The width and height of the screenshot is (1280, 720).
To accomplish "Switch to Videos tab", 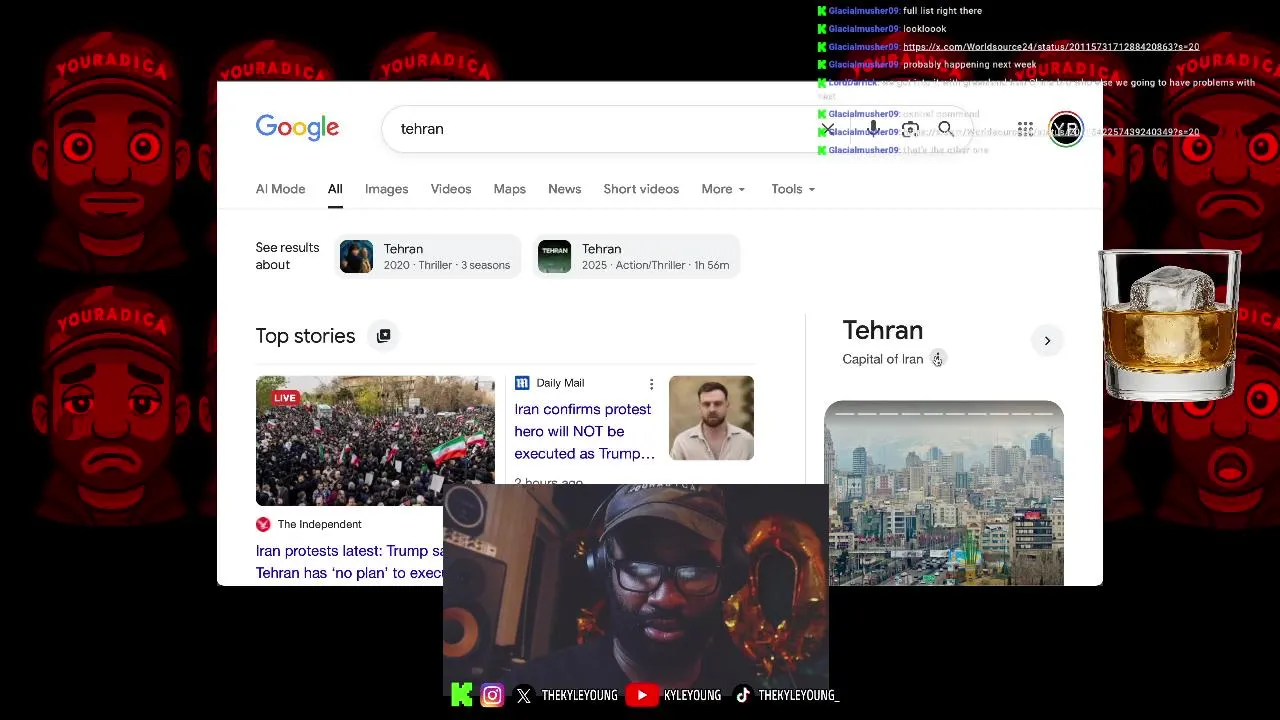I will [451, 189].
